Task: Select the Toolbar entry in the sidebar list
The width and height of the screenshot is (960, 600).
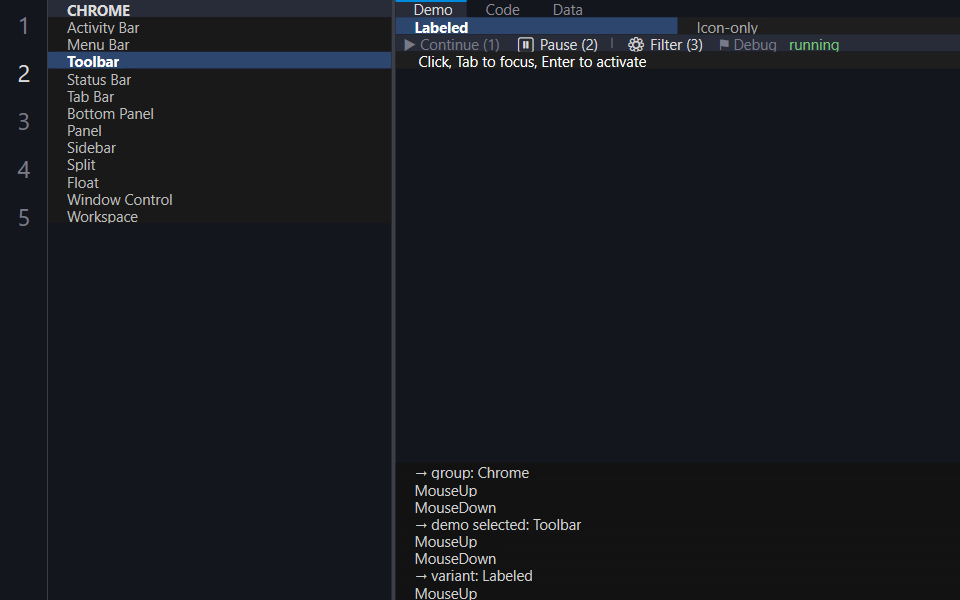Action: tap(219, 62)
